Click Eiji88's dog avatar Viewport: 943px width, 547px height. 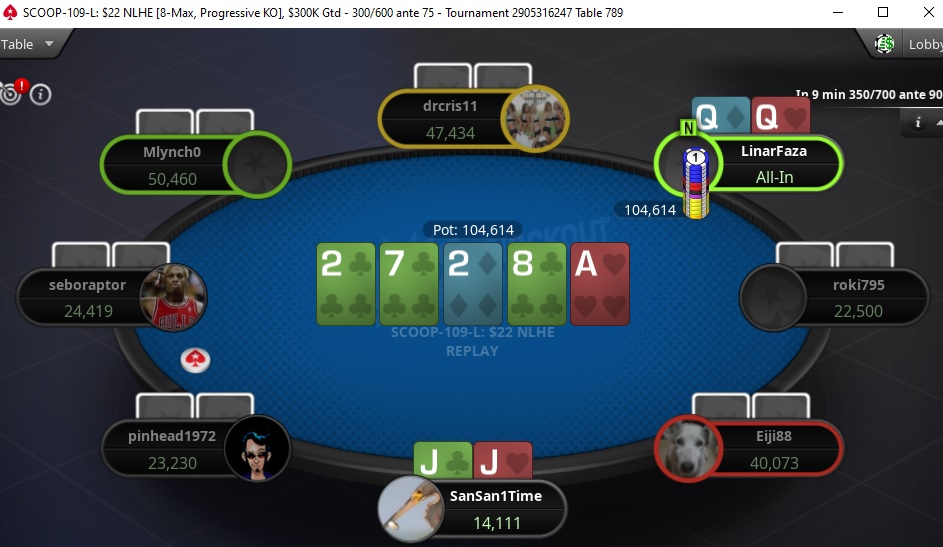click(689, 448)
